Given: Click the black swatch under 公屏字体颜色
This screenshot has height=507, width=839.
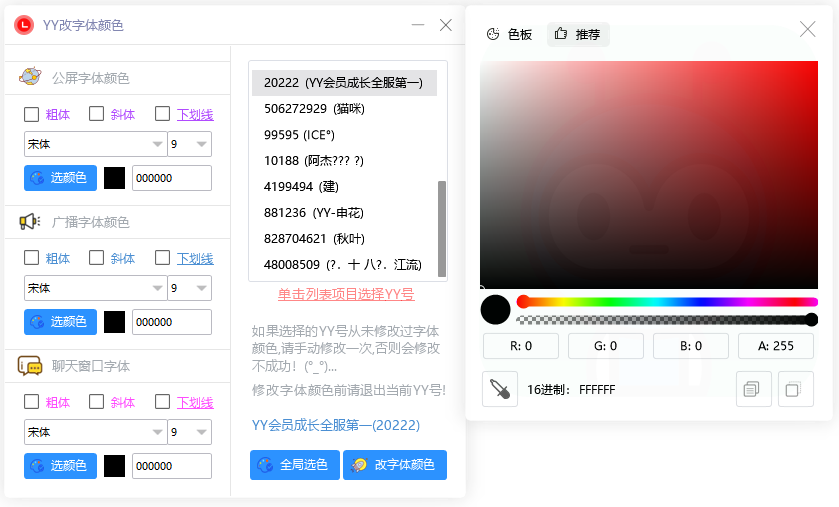Looking at the screenshot, I should tap(114, 178).
